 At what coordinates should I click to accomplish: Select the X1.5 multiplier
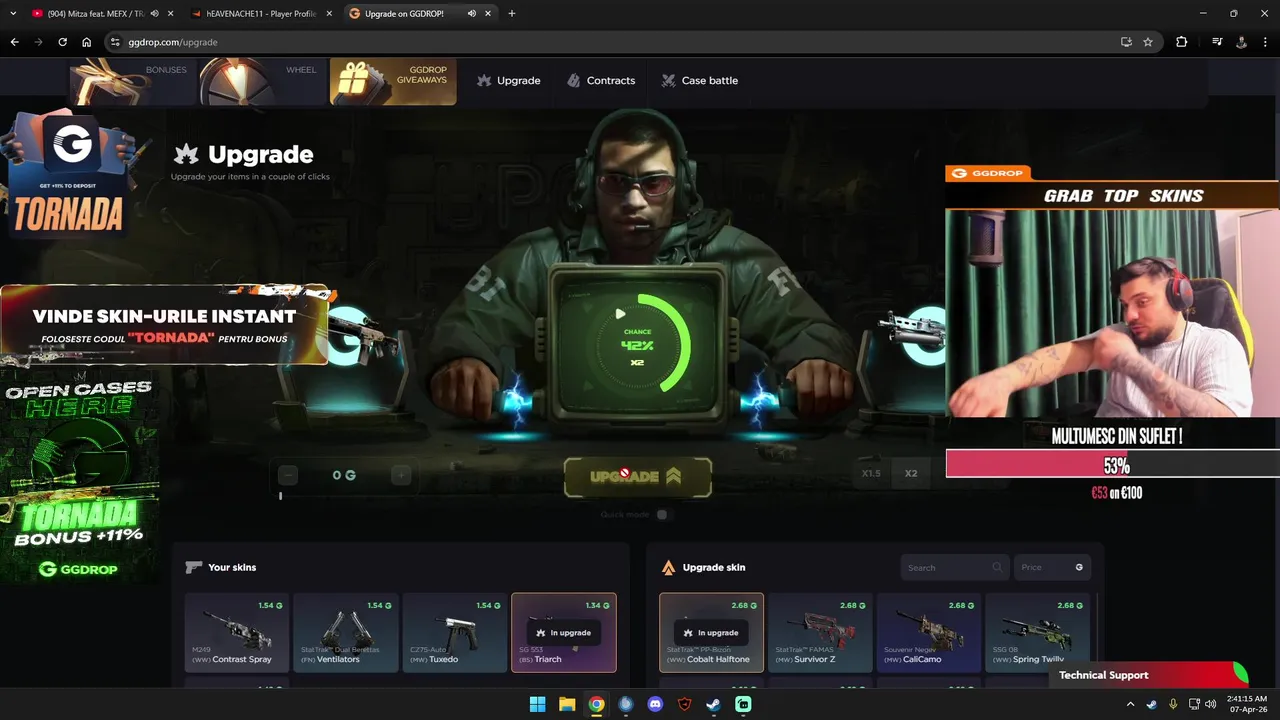pyautogui.click(x=871, y=473)
